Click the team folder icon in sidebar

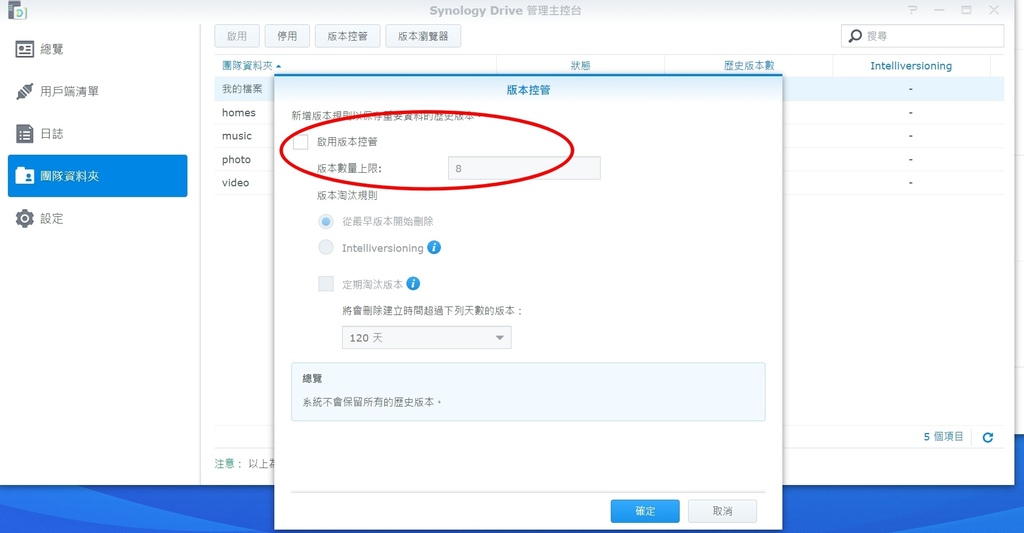25,176
